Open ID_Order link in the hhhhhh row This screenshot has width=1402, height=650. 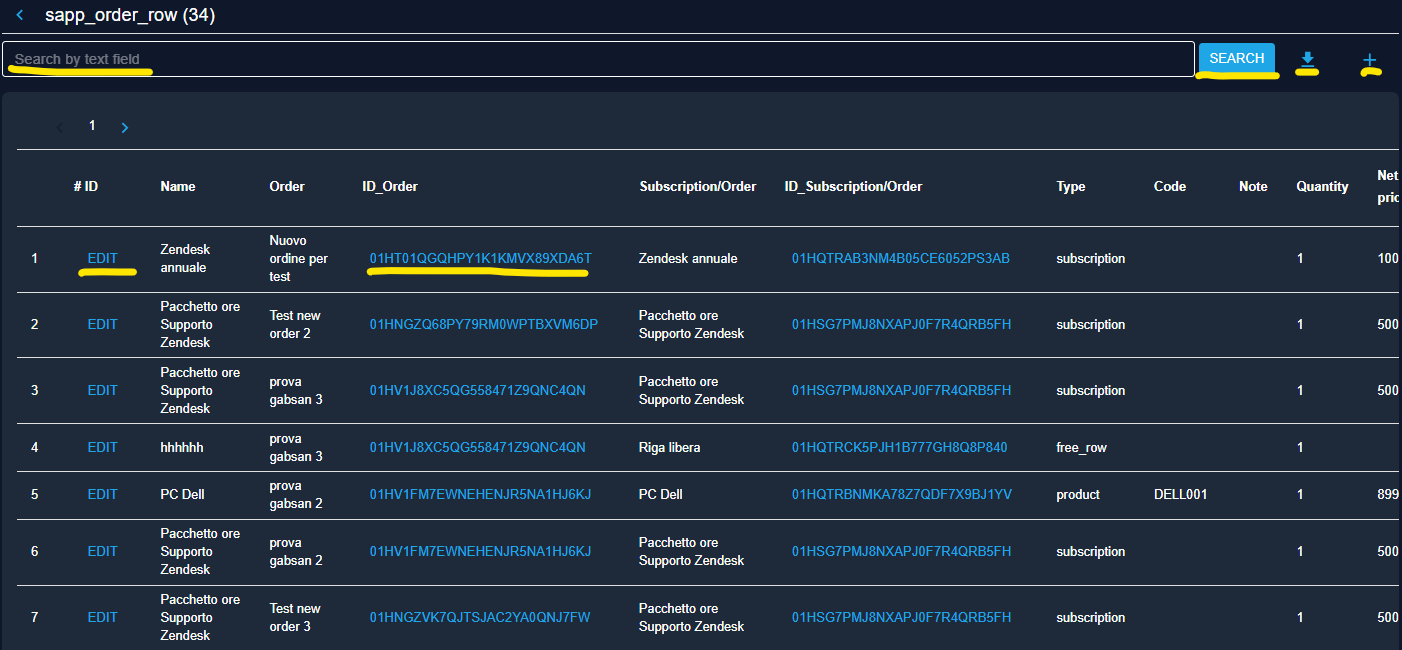coord(477,448)
